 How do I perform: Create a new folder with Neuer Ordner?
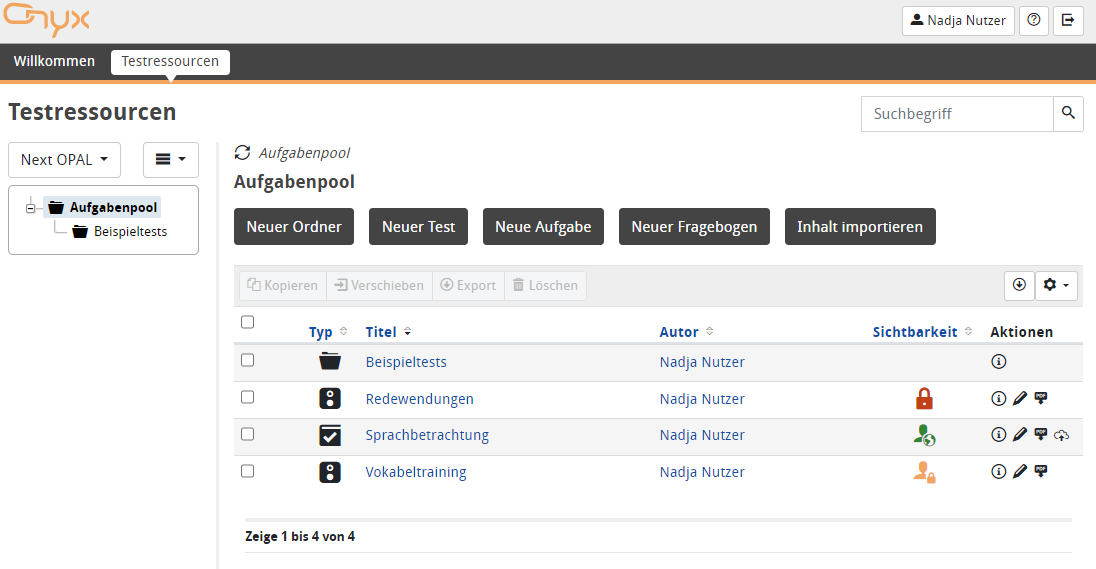point(294,226)
